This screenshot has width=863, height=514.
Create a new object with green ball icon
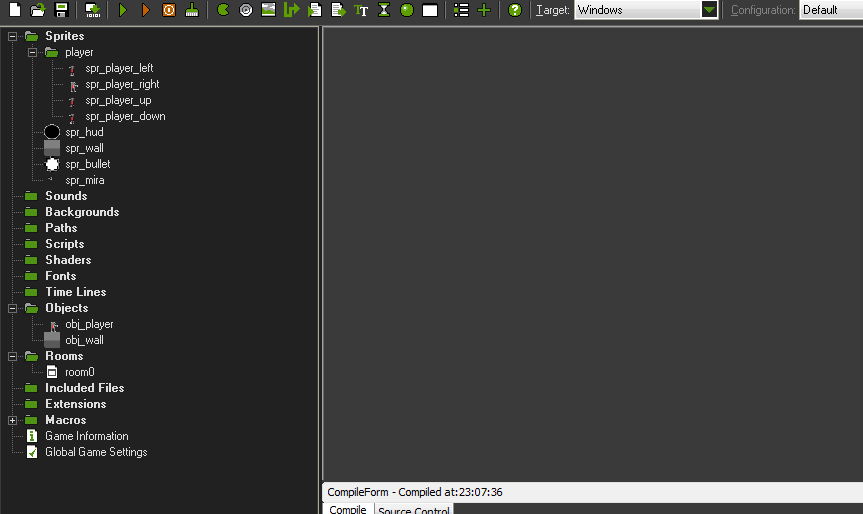[x=407, y=10]
